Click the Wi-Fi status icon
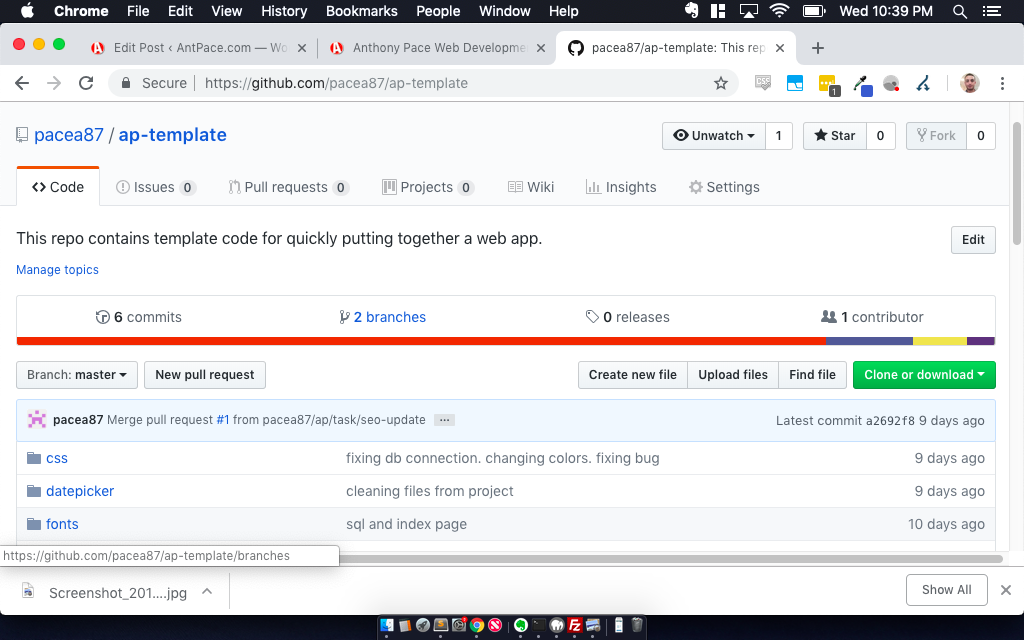 tap(778, 10)
